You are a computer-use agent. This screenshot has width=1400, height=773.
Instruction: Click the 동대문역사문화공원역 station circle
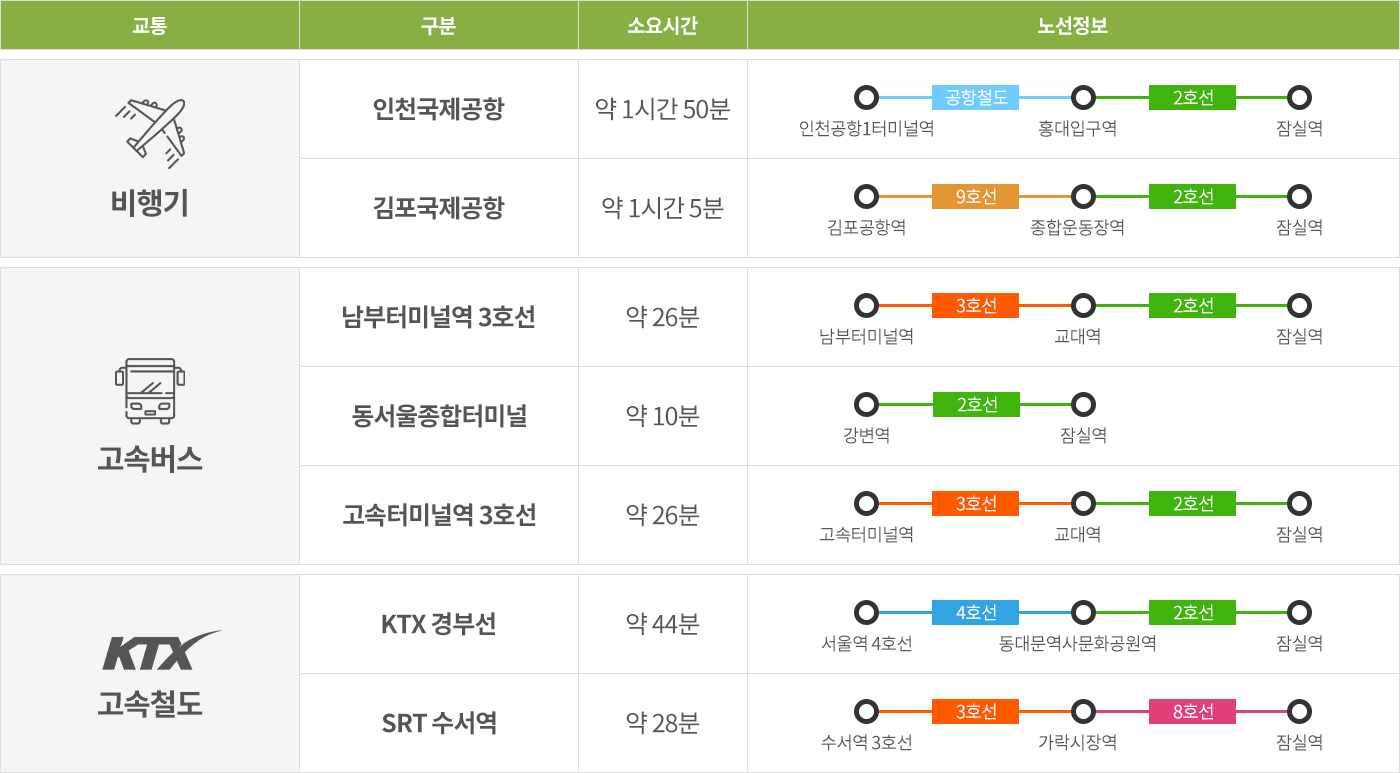point(1082,612)
